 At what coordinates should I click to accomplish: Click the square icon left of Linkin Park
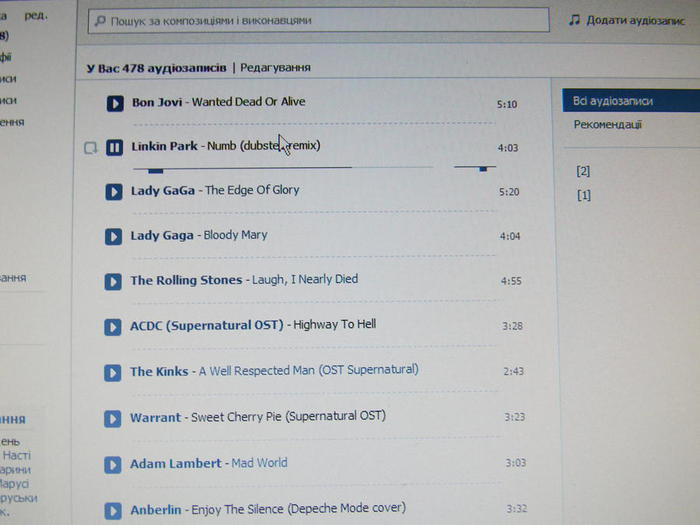click(x=91, y=148)
